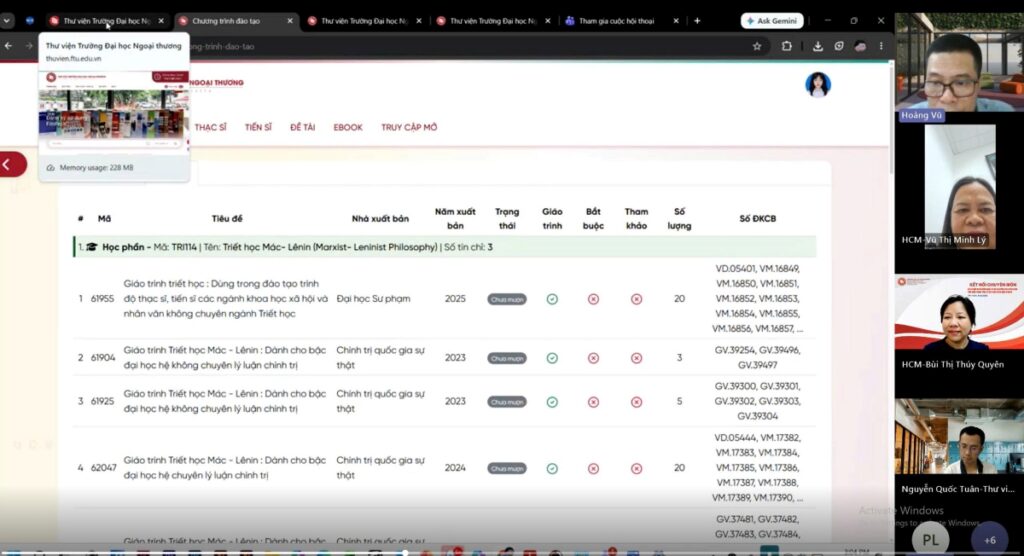
Task: Click the +6 more participants button
Action: [990, 540]
